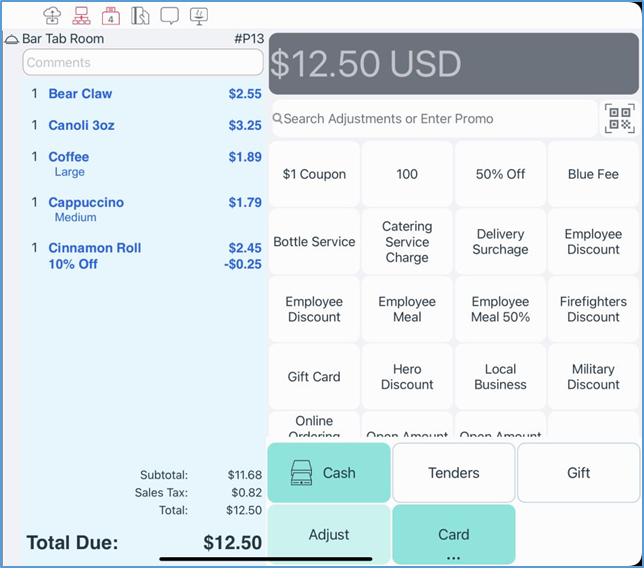
Task: Tap the serving dish icon beside Bar Tab Room
Action: (x=12, y=40)
